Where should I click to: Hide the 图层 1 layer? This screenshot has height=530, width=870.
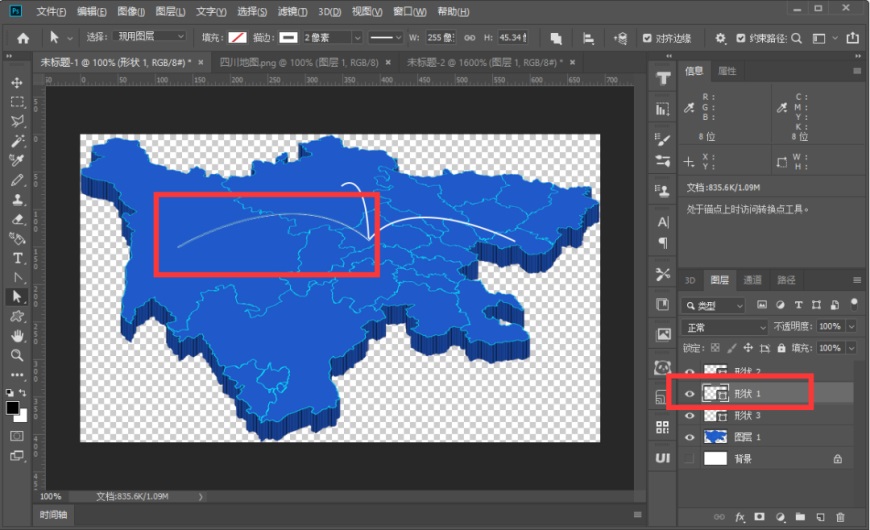(690, 437)
